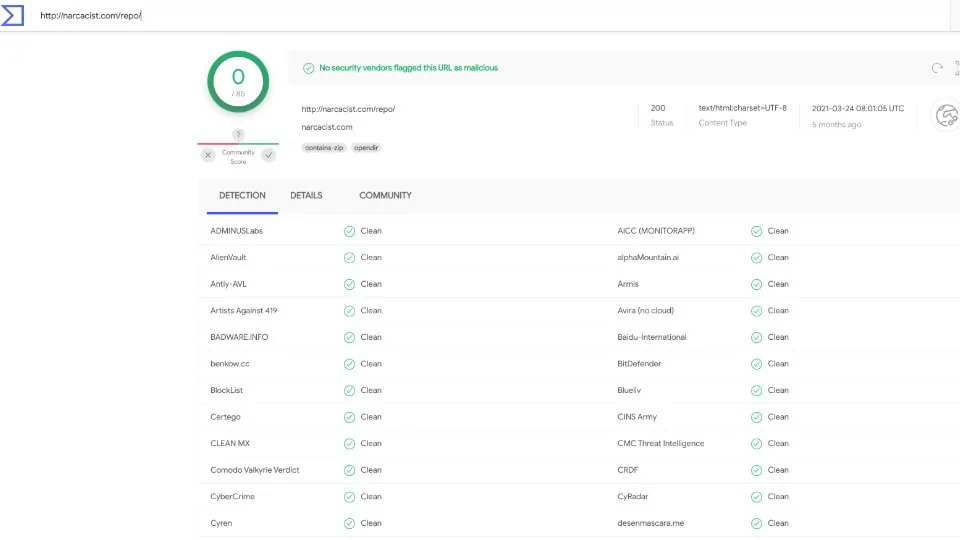Click Avira (no cloud) clean check icon
This screenshot has height=540, width=960.
coord(756,311)
